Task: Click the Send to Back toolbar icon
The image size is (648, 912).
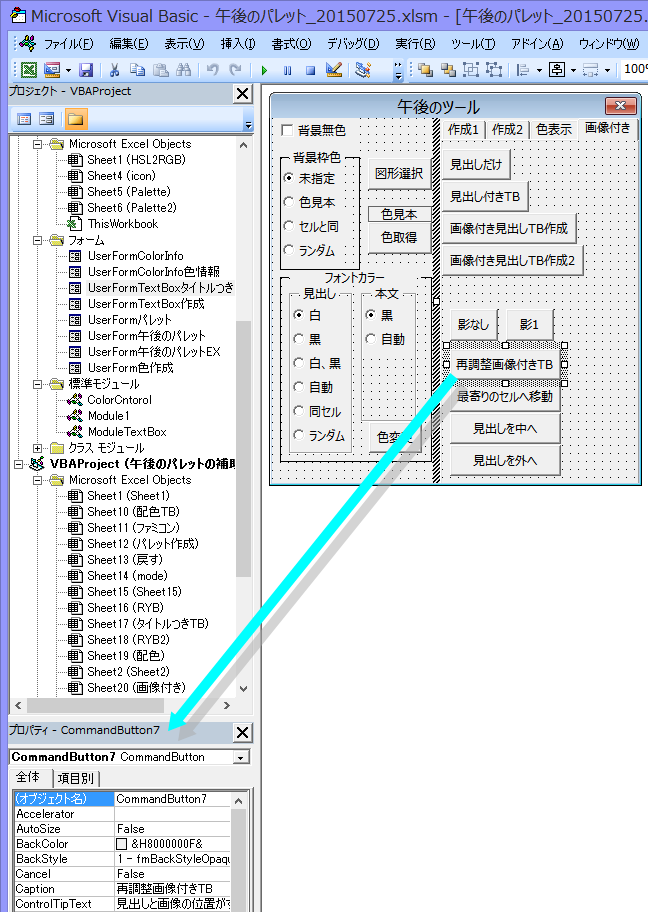Action: (x=448, y=70)
